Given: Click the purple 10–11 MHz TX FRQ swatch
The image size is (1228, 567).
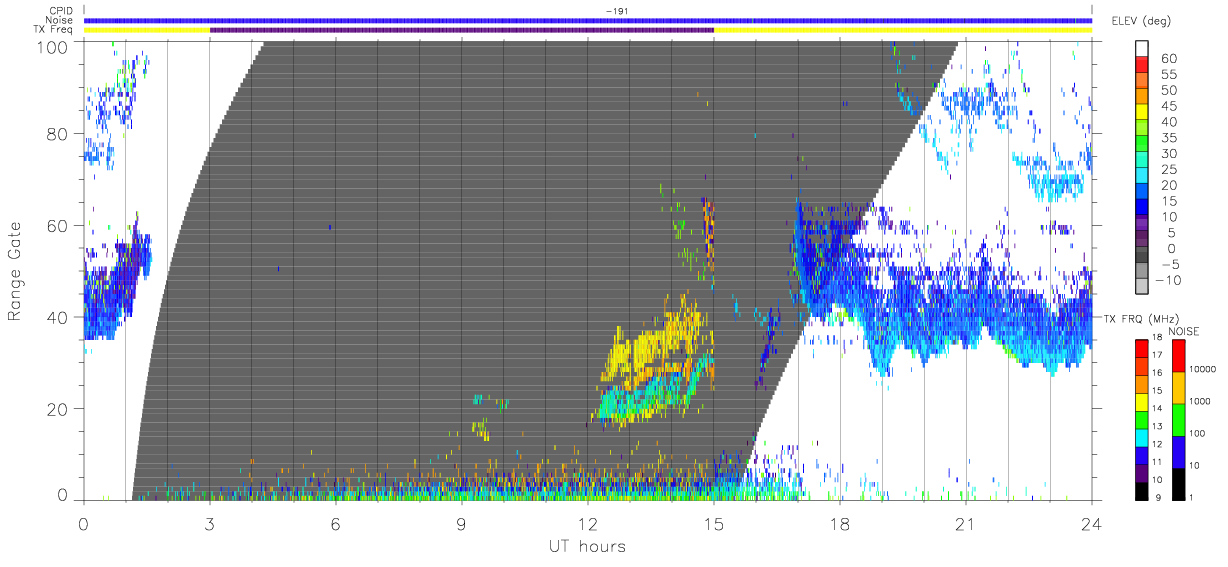Looking at the screenshot, I should pyautogui.click(x=1144, y=471).
